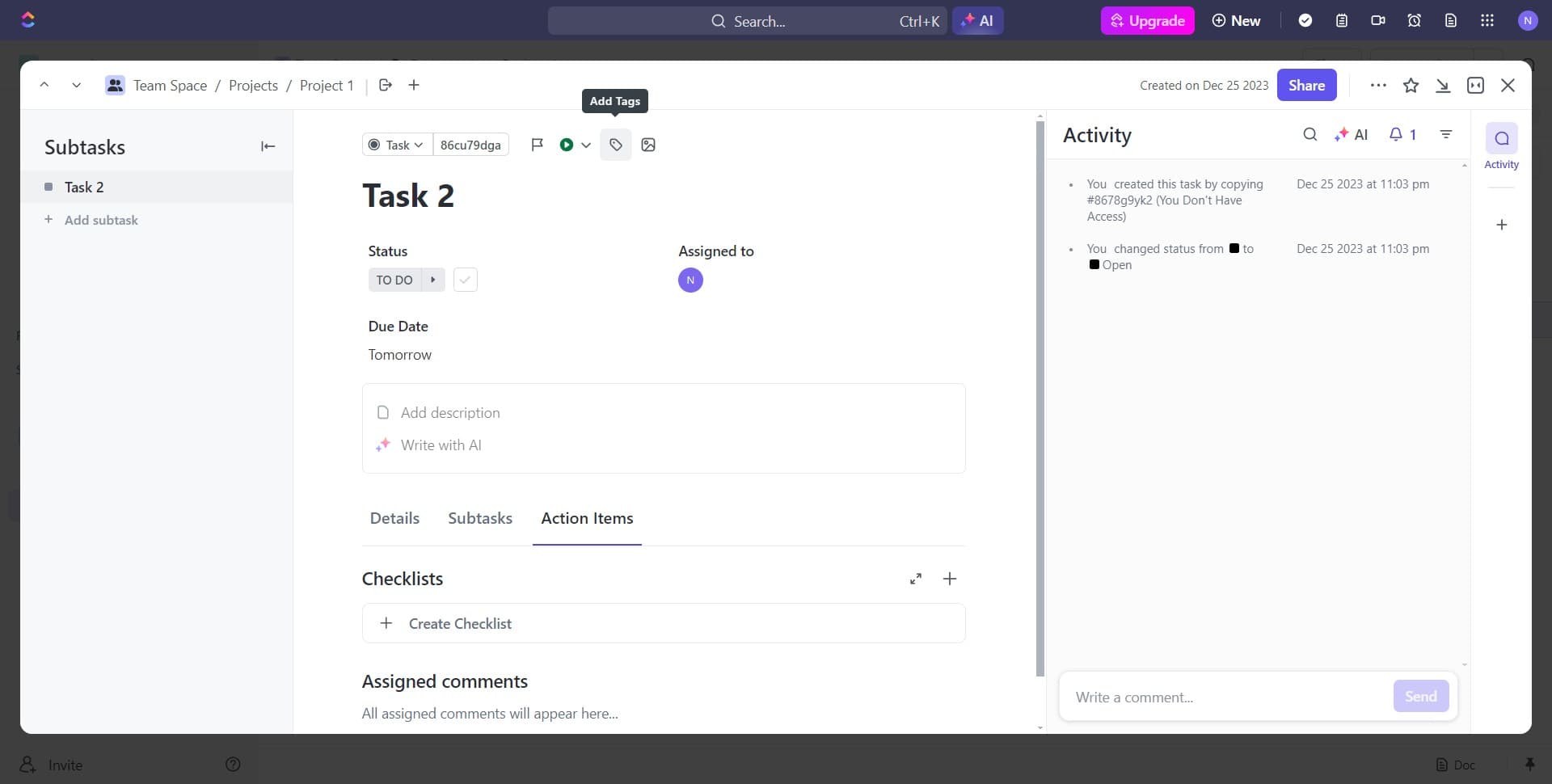Open the Notepad from the top bar
This screenshot has width=1552, height=784.
click(1342, 20)
